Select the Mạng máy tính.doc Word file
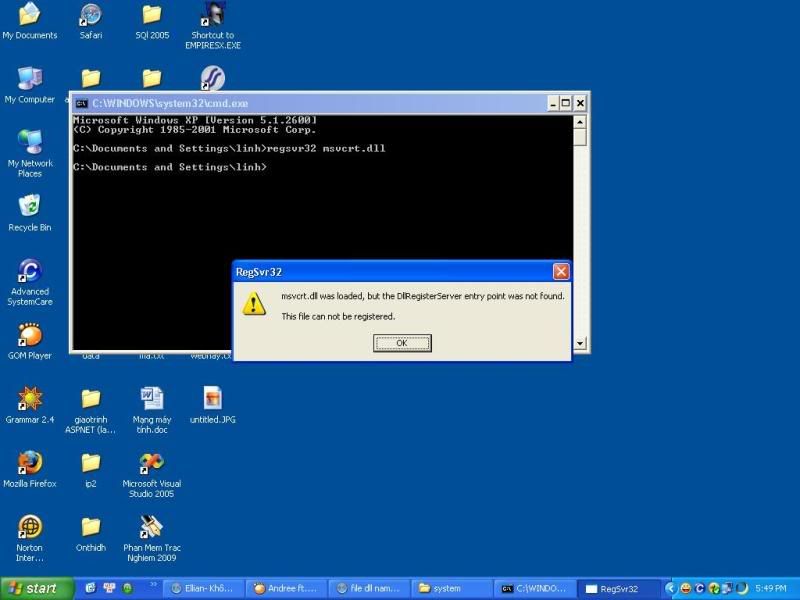The image size is (800, 600). pyautogui.click(x=152, y=411)
